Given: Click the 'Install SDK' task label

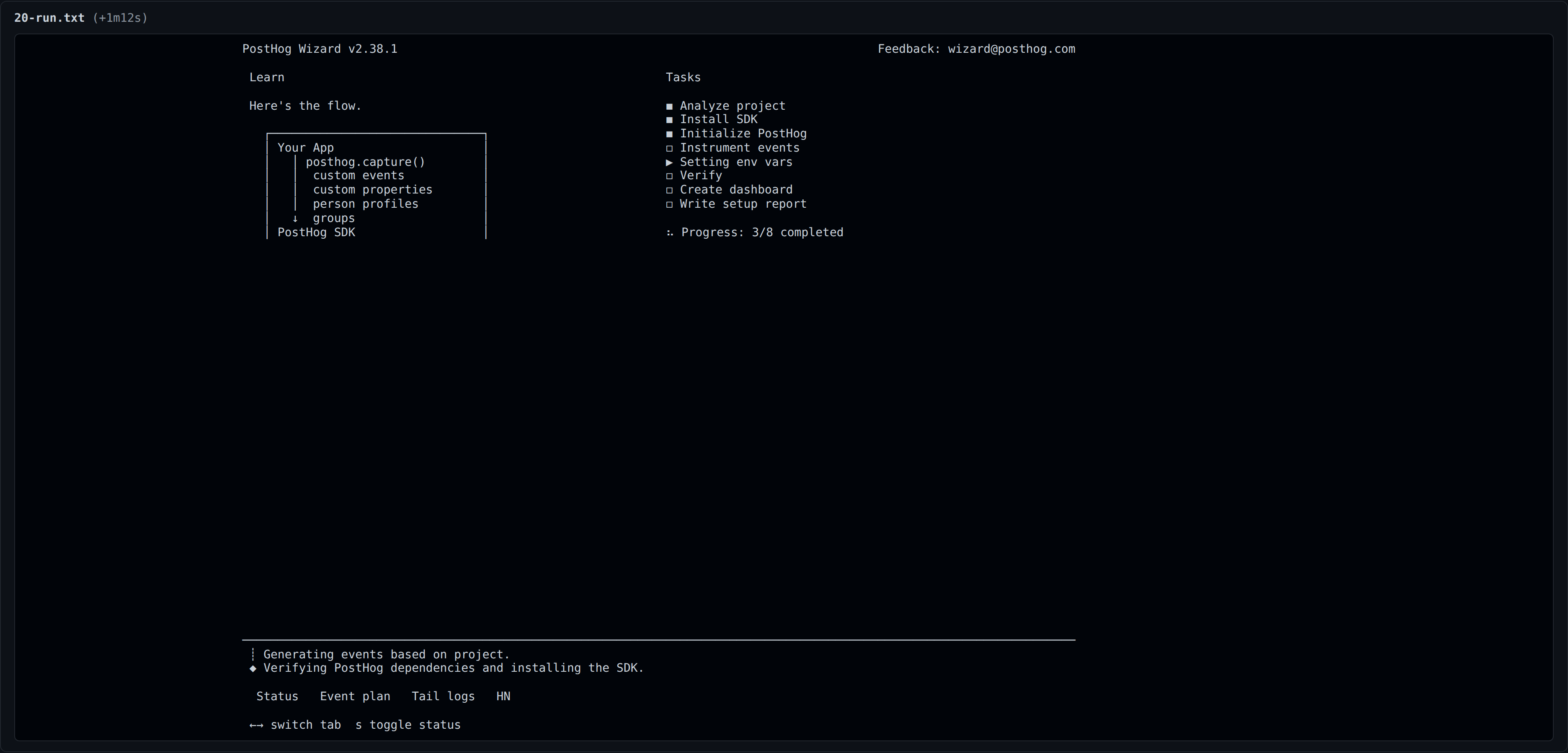Looking at the screenshot, I should [x=719, y=119].
